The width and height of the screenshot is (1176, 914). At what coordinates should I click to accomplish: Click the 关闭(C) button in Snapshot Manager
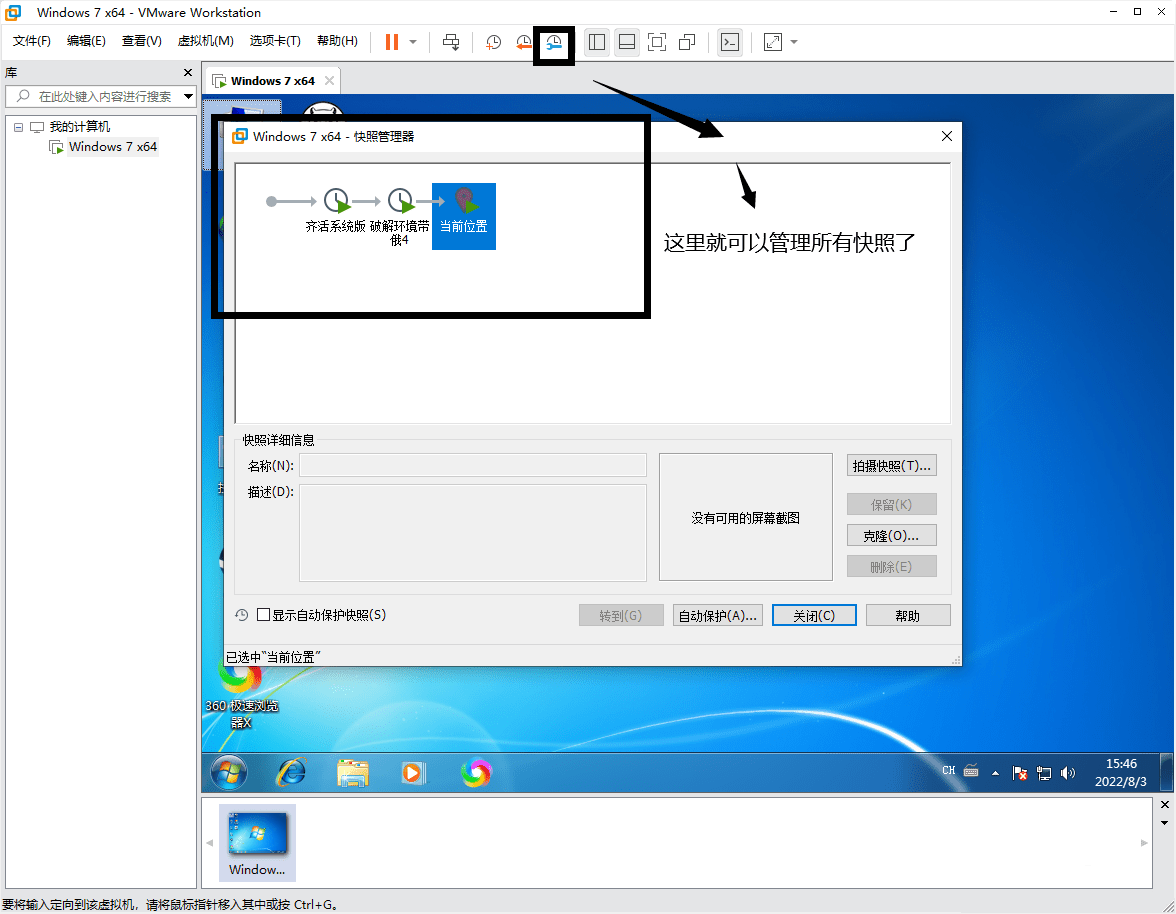814,616
